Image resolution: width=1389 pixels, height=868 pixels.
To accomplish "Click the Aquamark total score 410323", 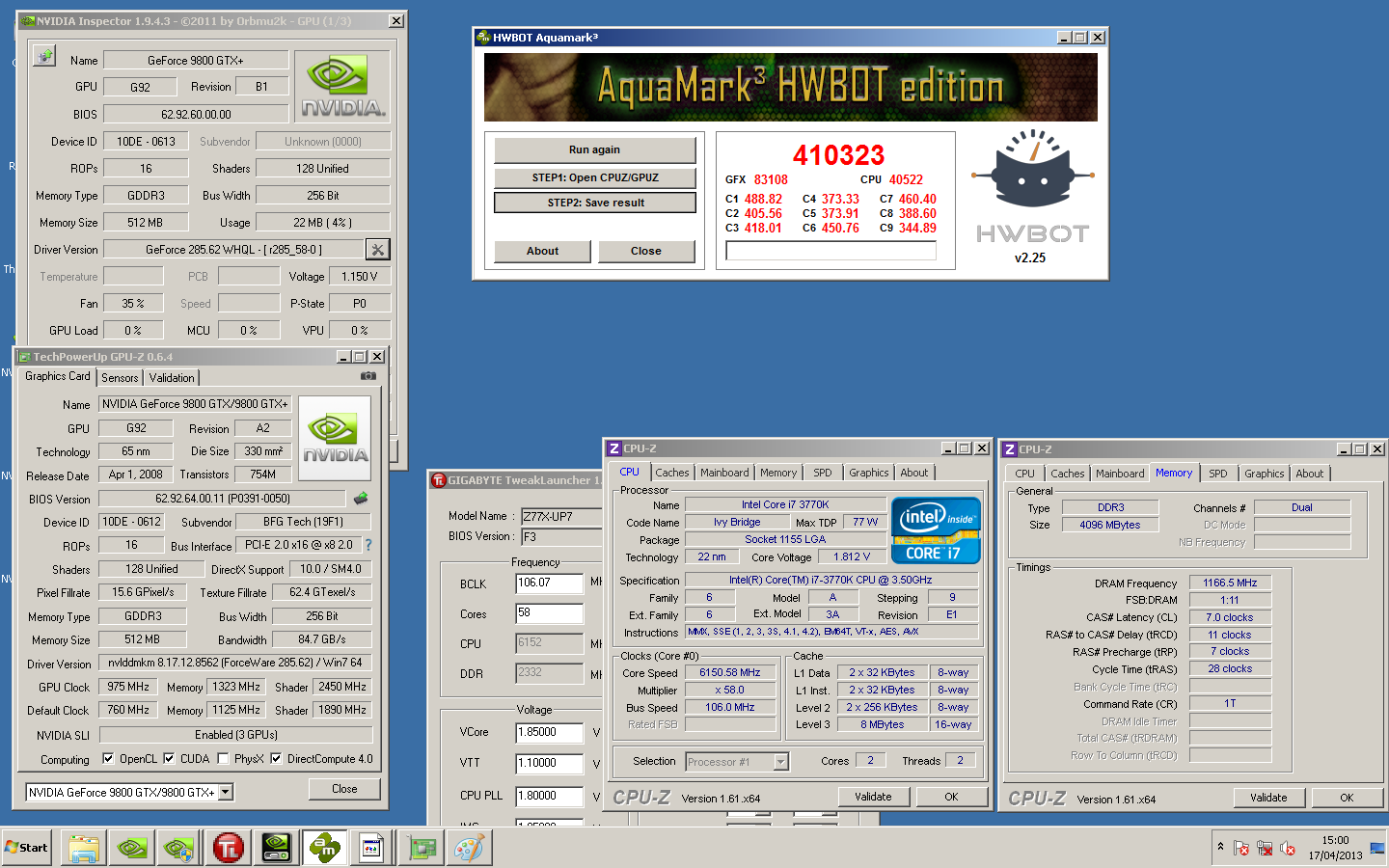I will pyautogui.click(x=838, y=155).
